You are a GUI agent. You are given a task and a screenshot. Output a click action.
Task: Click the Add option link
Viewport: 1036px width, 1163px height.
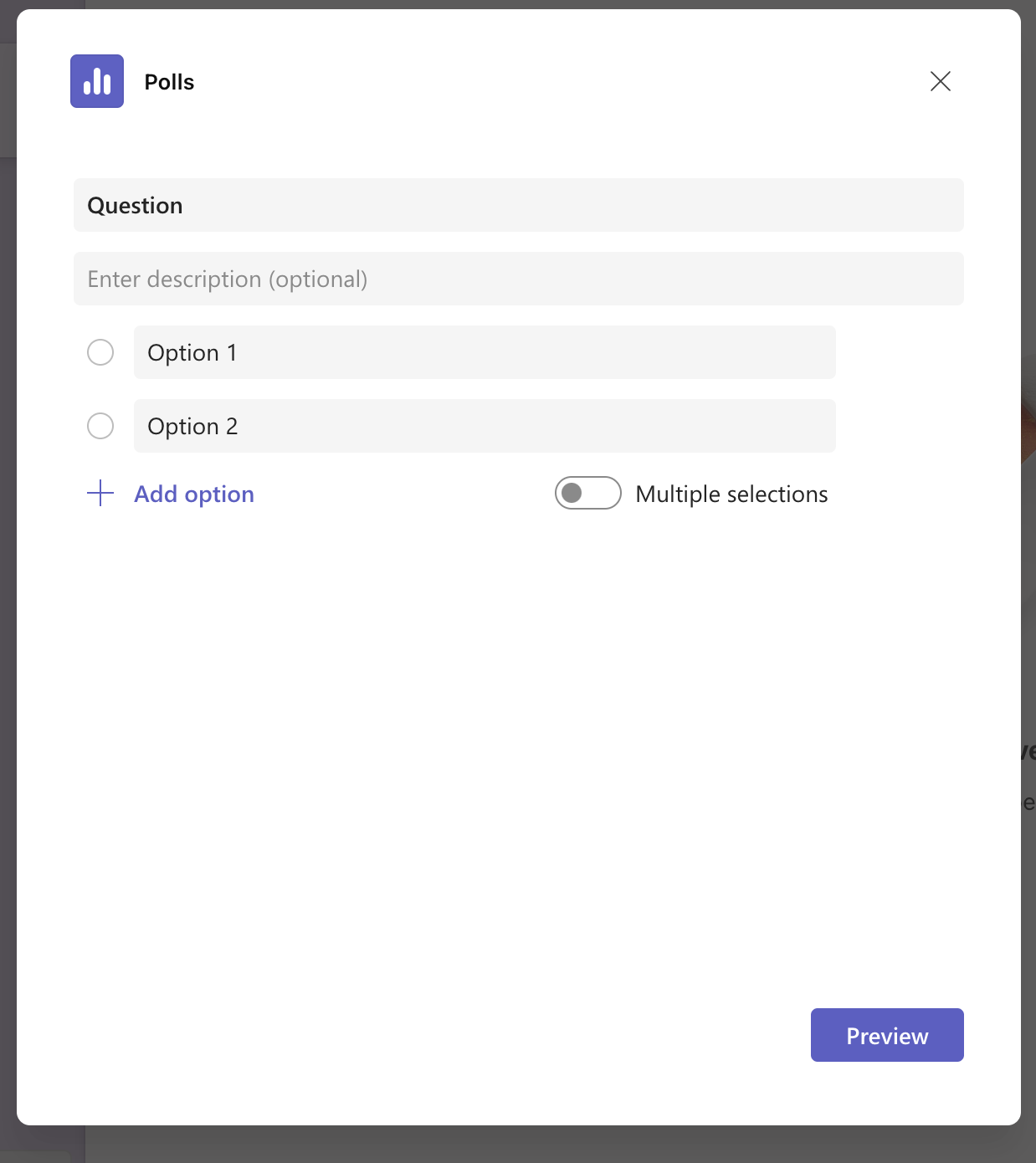pos(194,494)
